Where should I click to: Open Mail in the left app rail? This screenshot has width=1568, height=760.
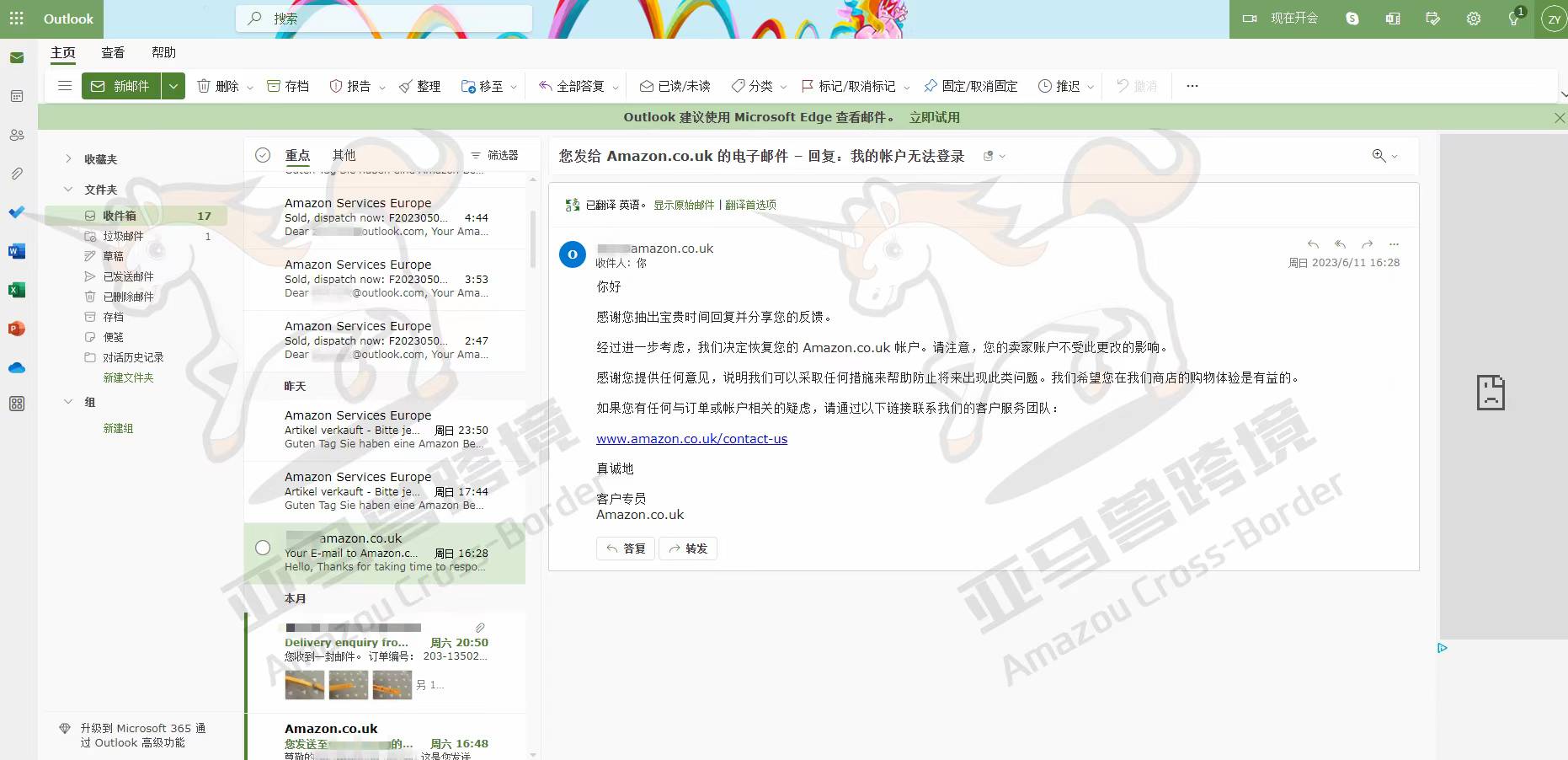point(17,58)
